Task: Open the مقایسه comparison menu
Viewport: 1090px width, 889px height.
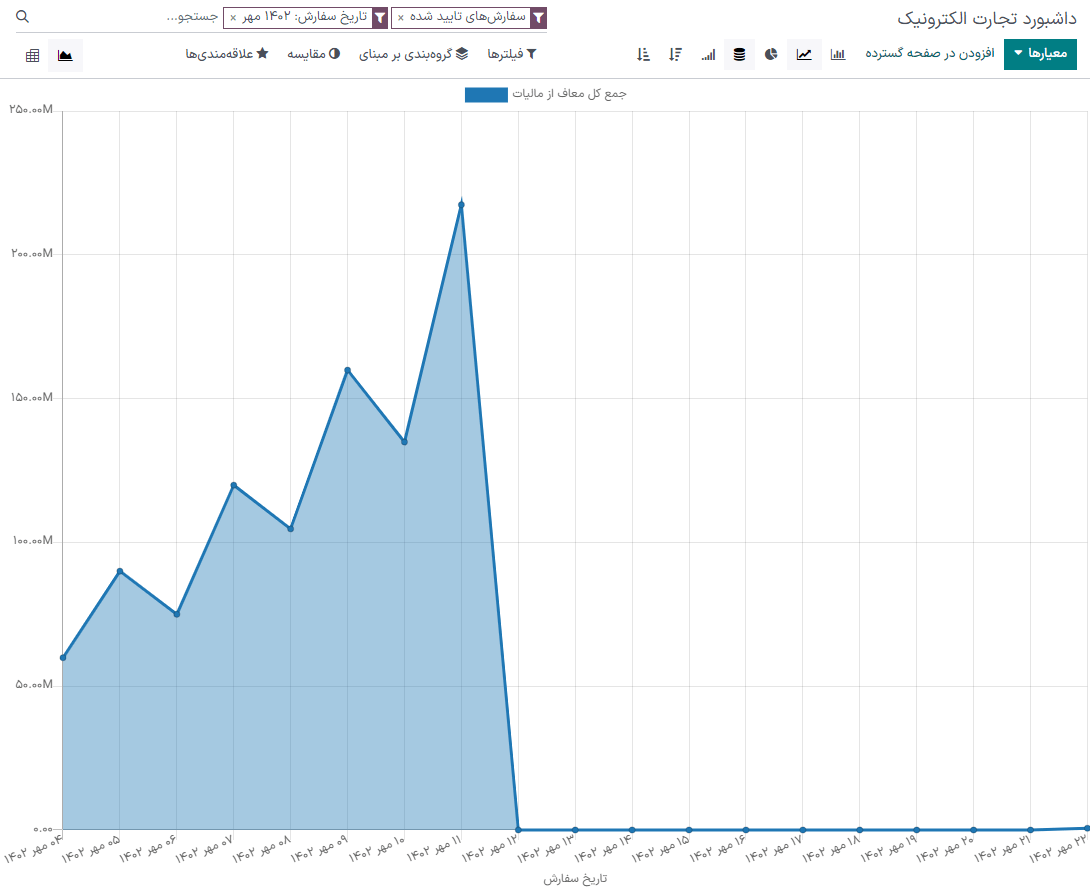Action: pos(313,54)
